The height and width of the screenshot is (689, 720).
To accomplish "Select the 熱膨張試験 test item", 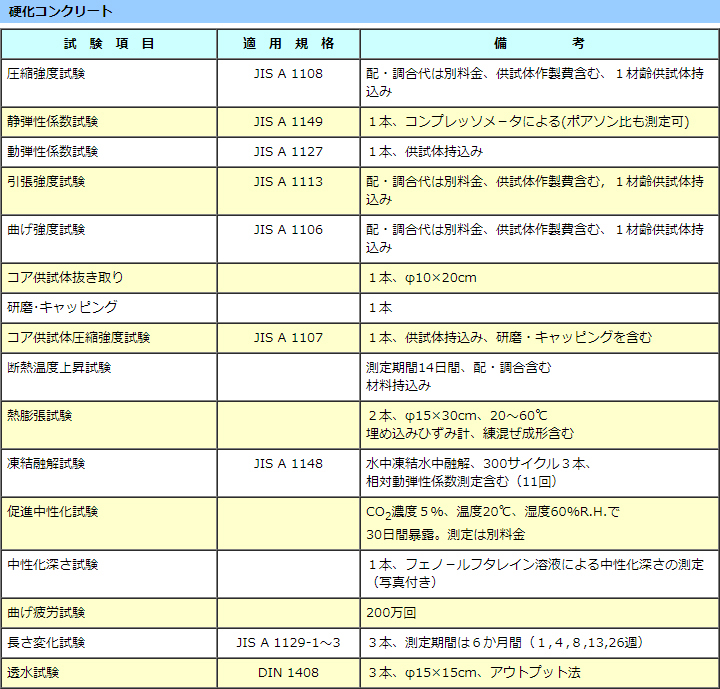I will pyautogui.click(x=40, y=416).
